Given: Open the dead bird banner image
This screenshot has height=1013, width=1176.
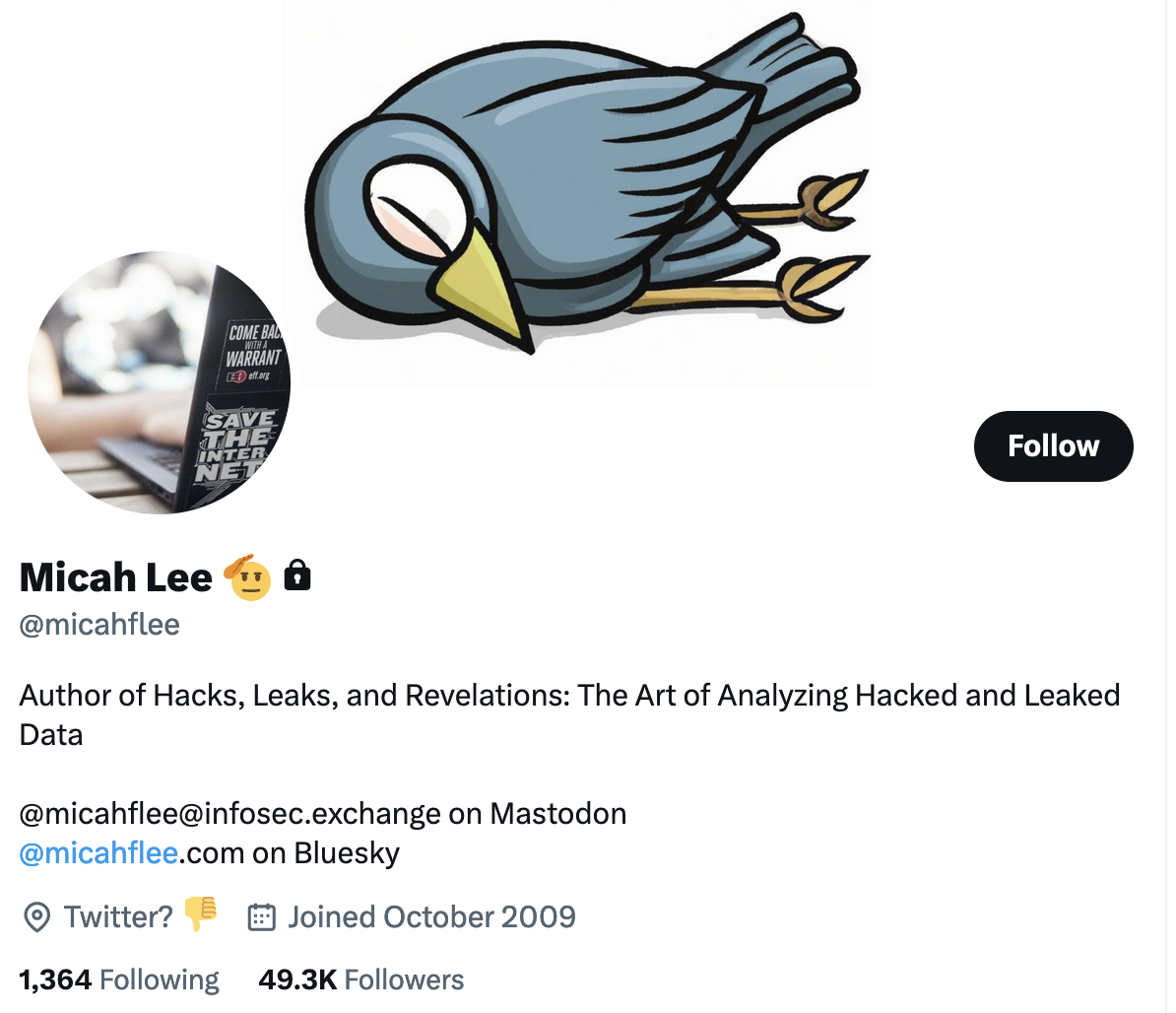Looking at the screenshot, I should point(577,193).
